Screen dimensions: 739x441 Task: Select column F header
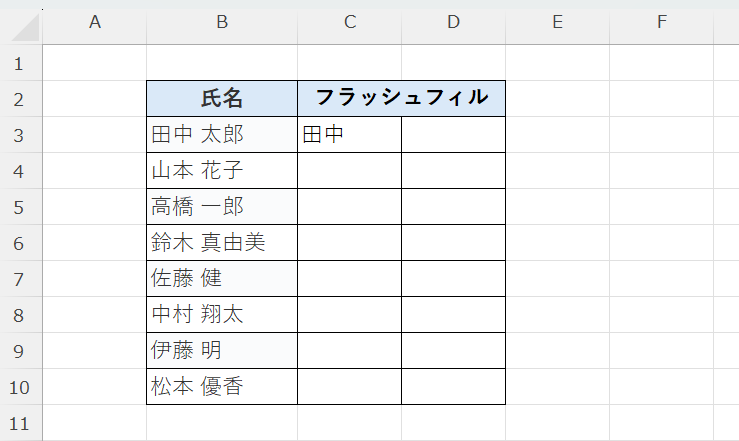661,23
